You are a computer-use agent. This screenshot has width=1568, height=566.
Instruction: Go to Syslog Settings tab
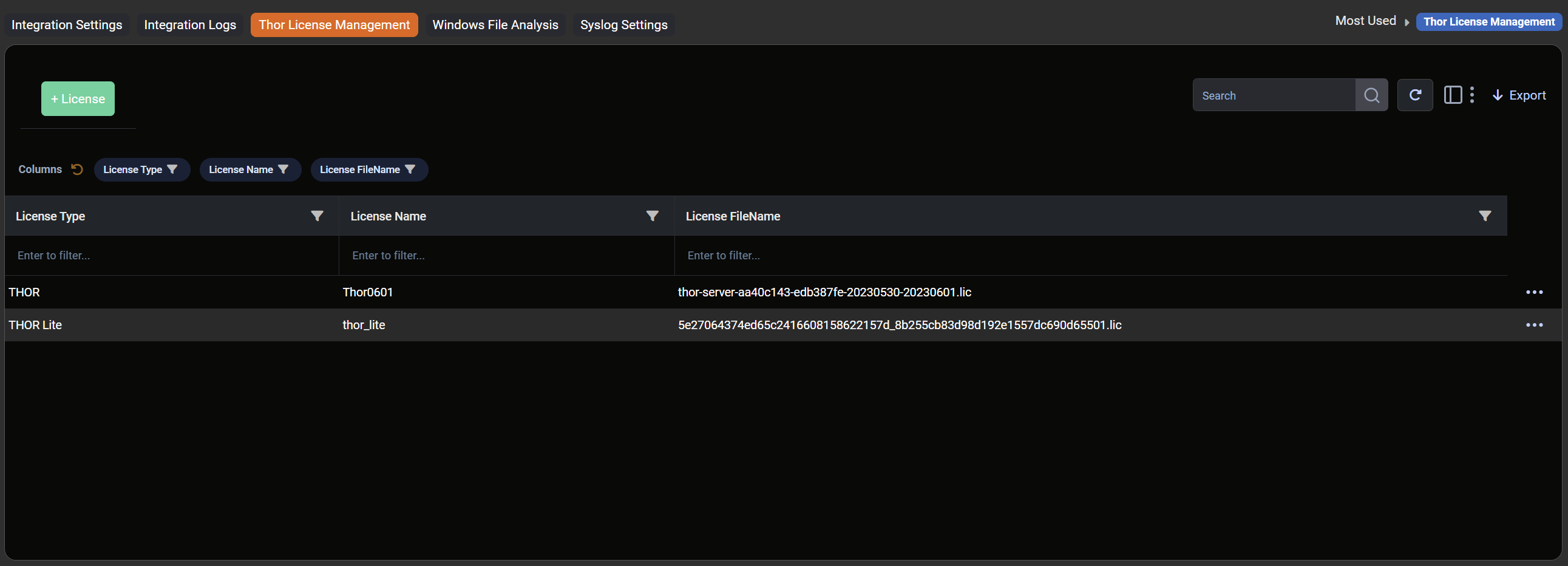click(623, 25)
